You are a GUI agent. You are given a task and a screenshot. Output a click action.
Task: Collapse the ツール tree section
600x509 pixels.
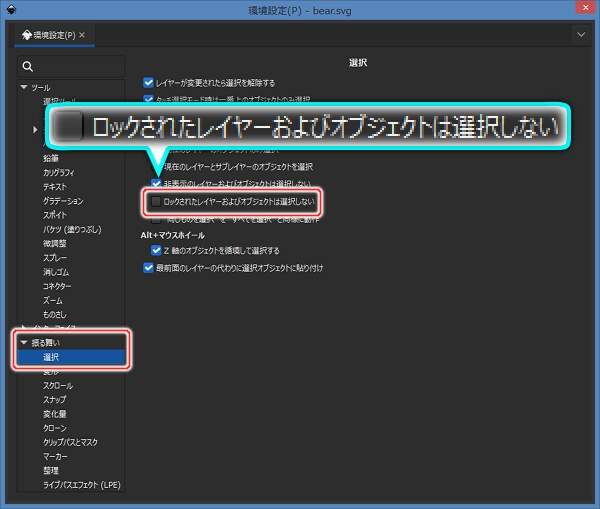24,87
